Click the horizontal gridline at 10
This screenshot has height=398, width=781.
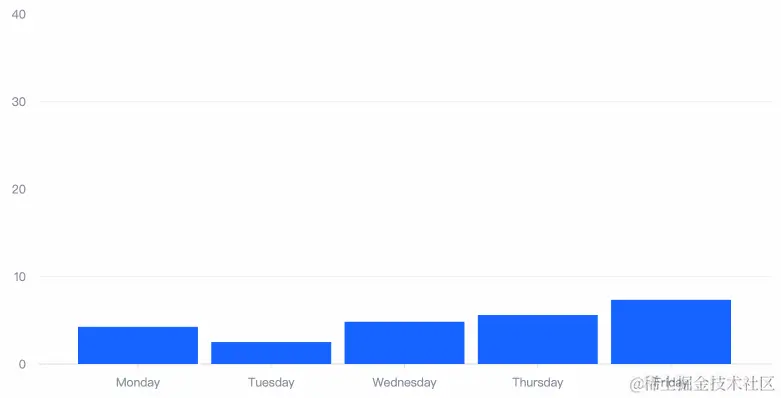pos(406,276)
